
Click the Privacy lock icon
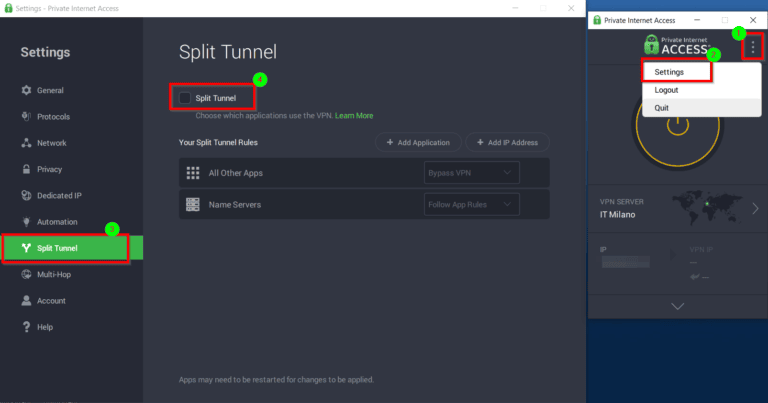point(26,169)
